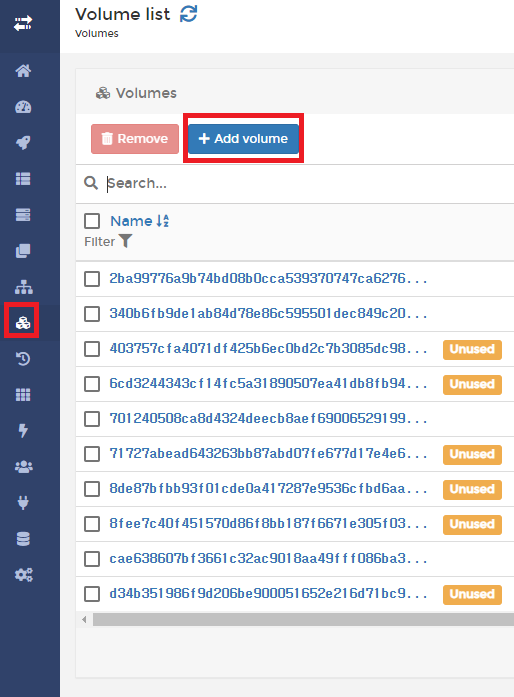Open Images clone icon in sidebar
The width and height of the screenshot is (514, 697).
click(x=23, y=251)
